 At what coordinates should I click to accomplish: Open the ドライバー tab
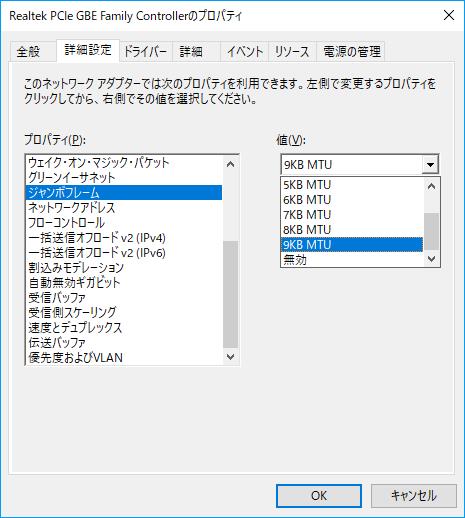tap(145, 52)
